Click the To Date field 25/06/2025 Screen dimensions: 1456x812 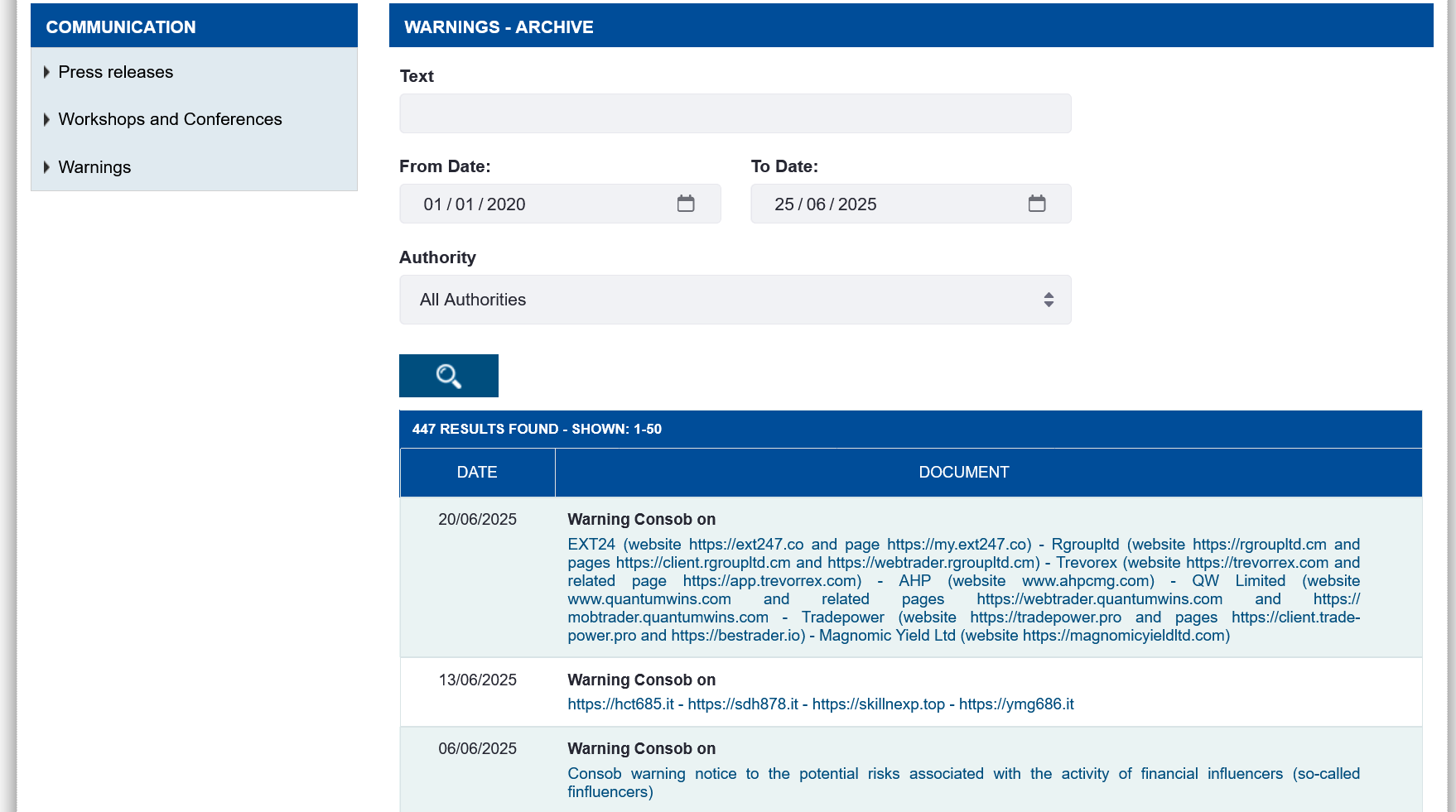(911, 204)
